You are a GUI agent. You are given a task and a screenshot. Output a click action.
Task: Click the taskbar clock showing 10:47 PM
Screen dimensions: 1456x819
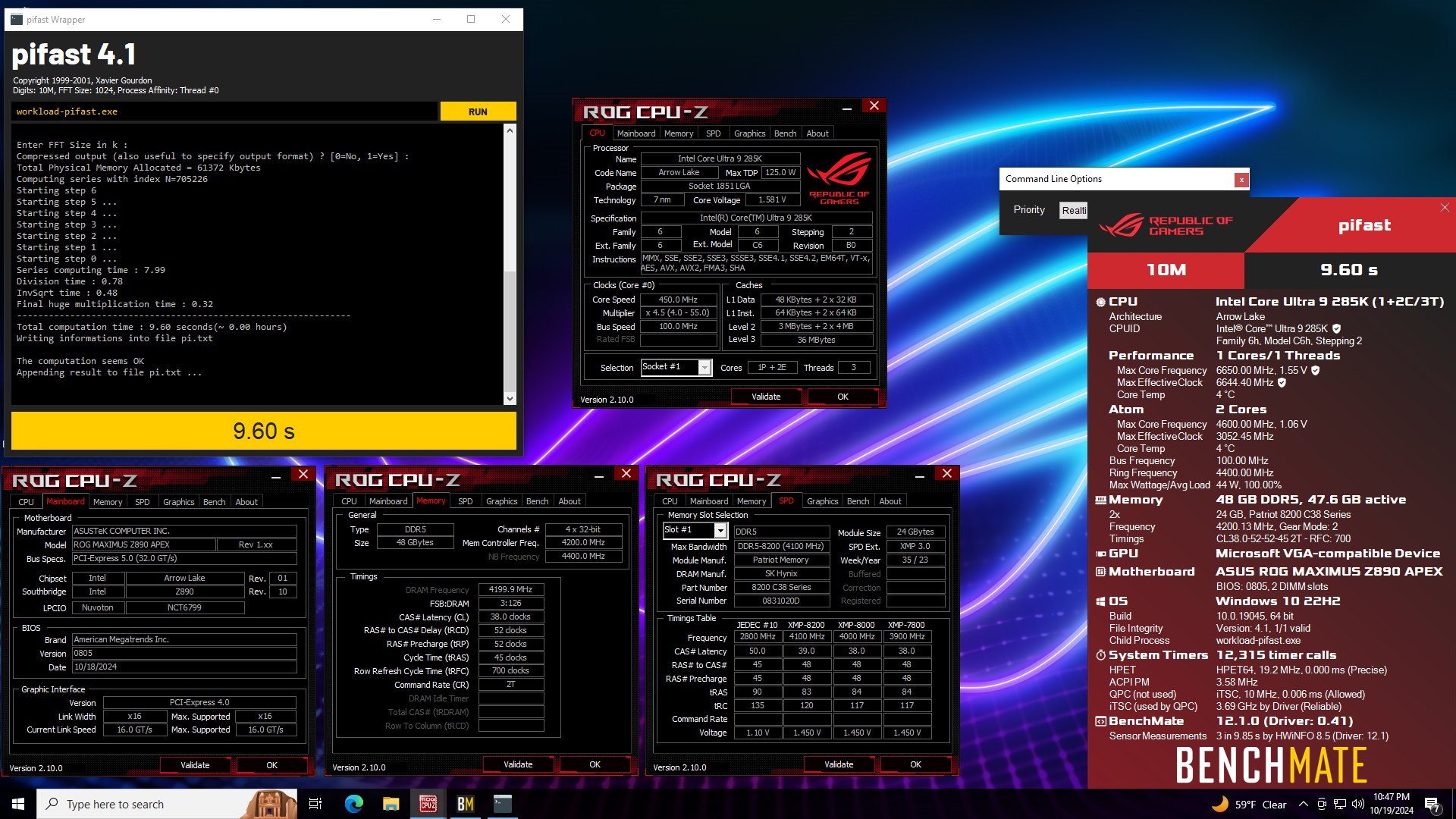coord(1391,804)
